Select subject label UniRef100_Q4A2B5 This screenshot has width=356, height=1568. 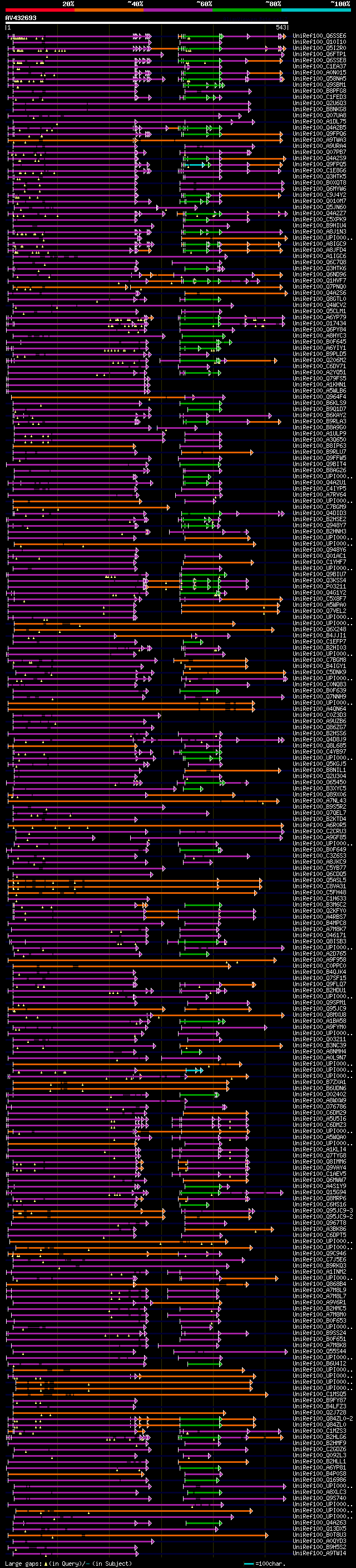319,128
